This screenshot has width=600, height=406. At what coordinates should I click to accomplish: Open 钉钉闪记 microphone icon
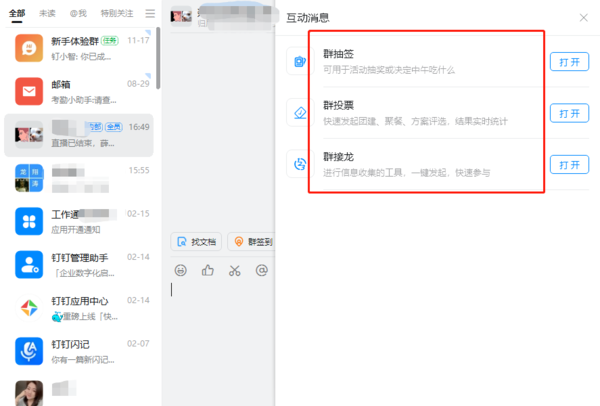click(29, 351)
